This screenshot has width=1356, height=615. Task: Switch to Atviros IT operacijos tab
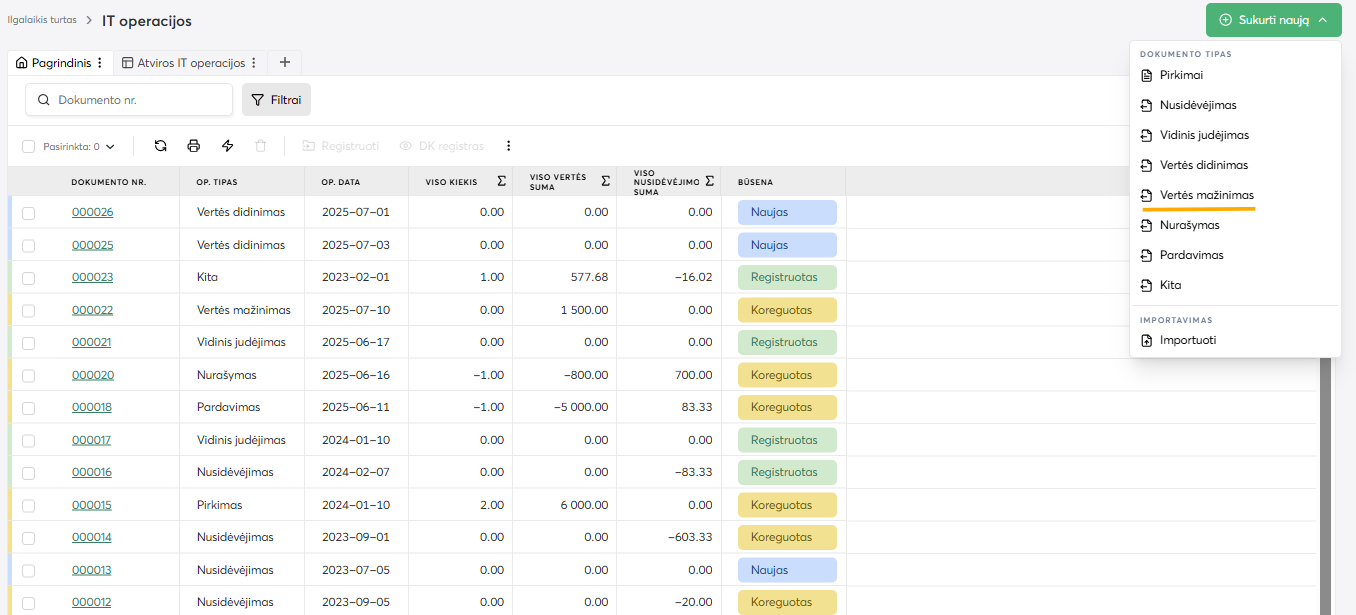point(190,63)
